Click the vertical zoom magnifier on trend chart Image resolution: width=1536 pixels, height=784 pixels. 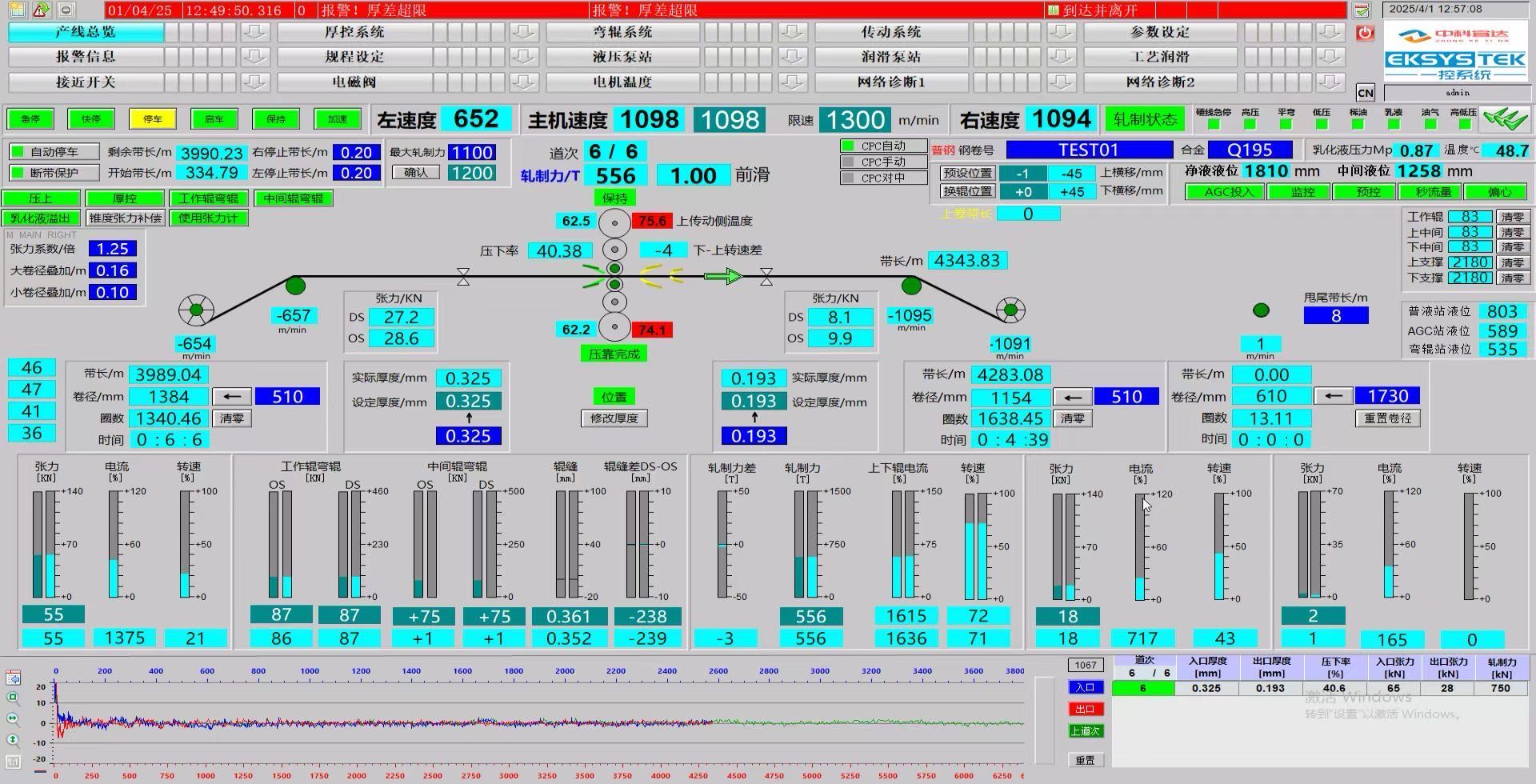[x=14, y=739]
